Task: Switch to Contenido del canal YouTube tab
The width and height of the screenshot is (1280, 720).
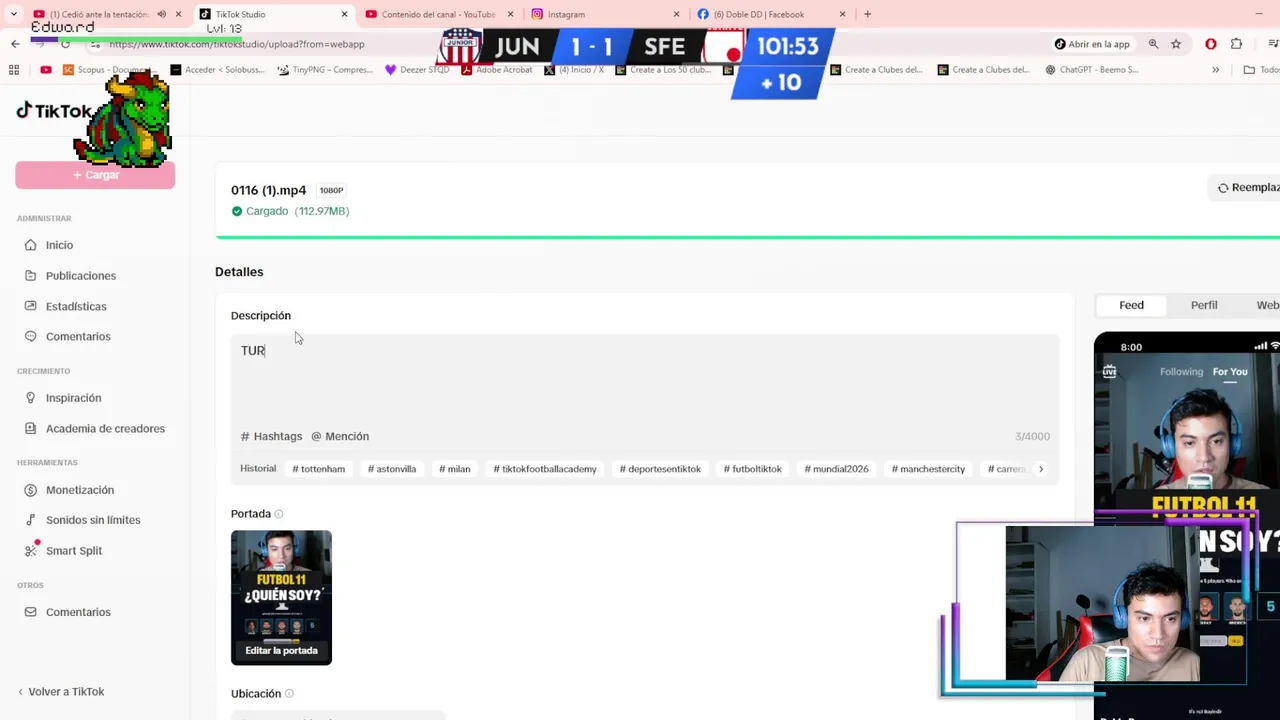Action: point(437,14)
